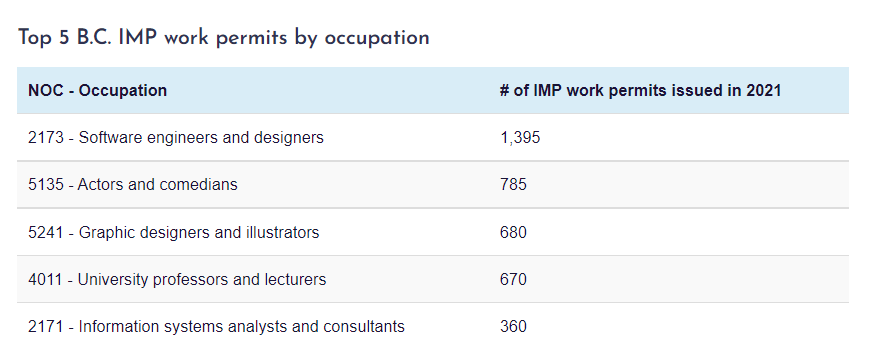Click the NOC code 5135 text

pos(46,185)
